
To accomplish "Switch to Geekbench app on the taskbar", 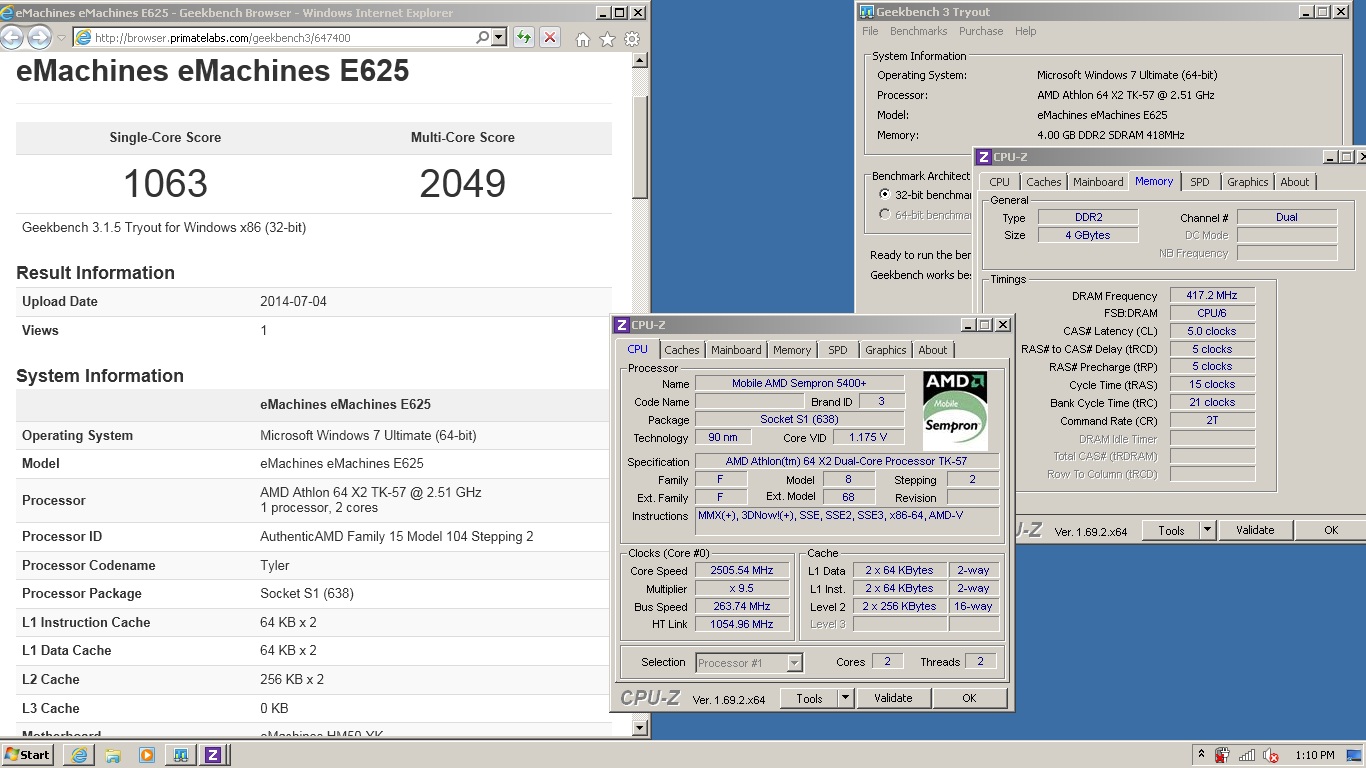I will 180,755.
